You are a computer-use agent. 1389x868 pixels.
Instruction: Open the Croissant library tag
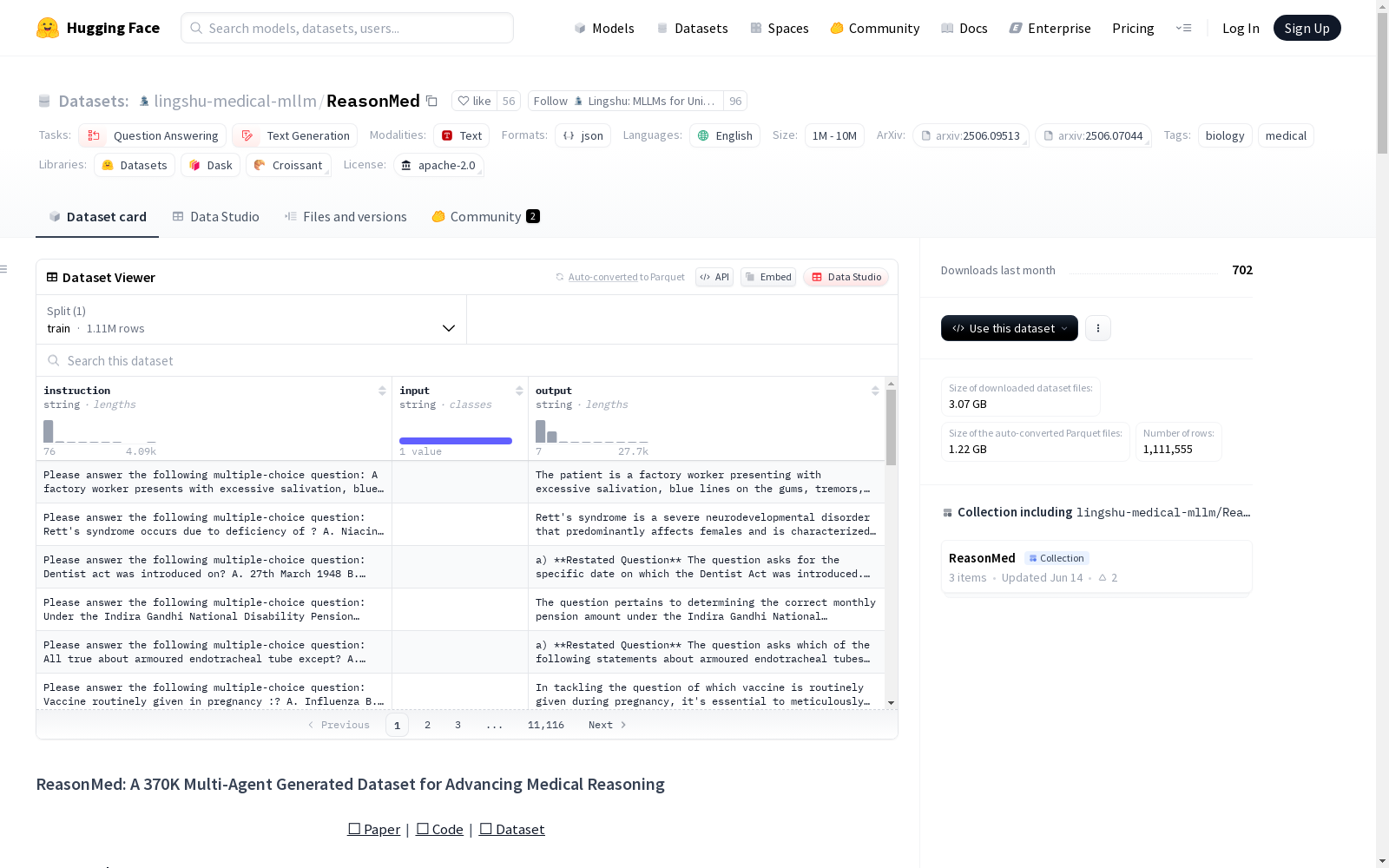288,165
